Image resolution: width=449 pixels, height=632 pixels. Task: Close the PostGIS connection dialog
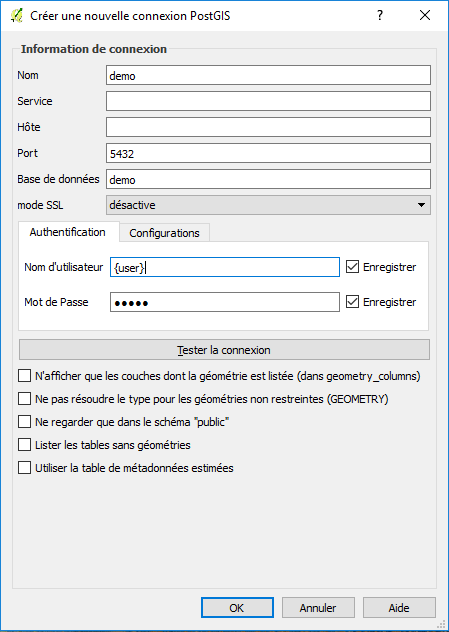425,15
